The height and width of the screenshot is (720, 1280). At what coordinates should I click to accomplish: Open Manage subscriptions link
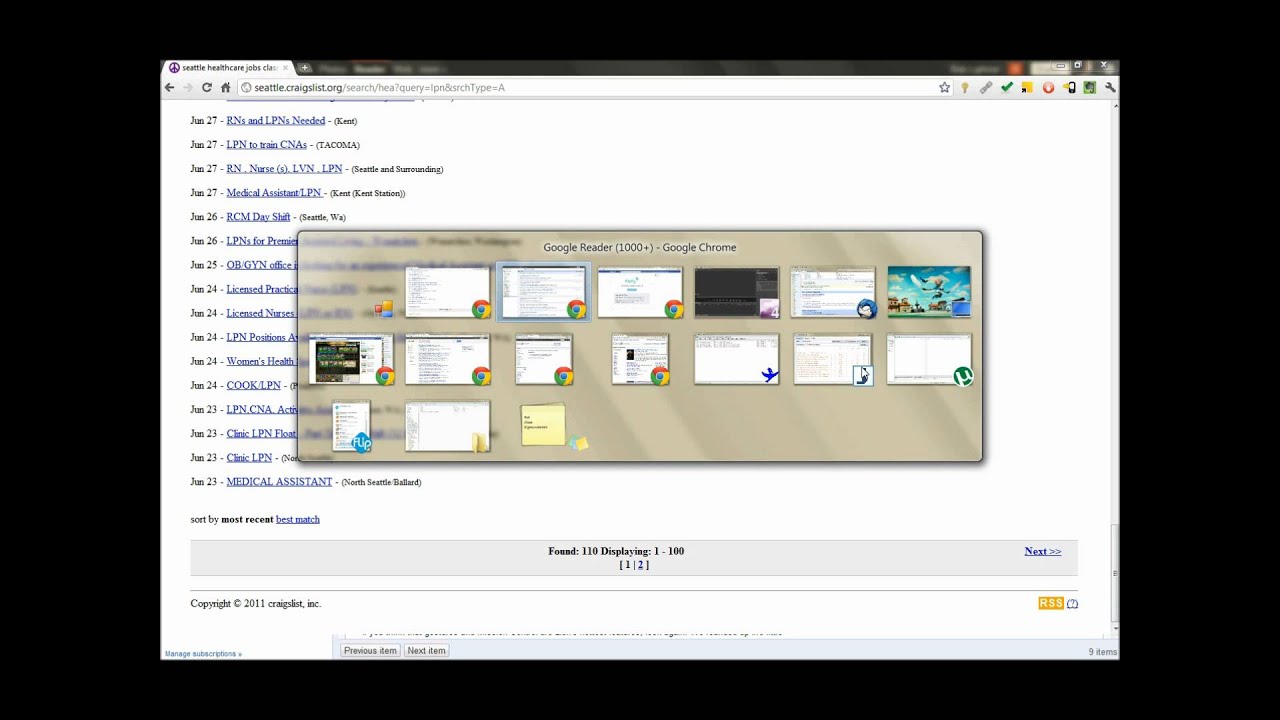203,654
